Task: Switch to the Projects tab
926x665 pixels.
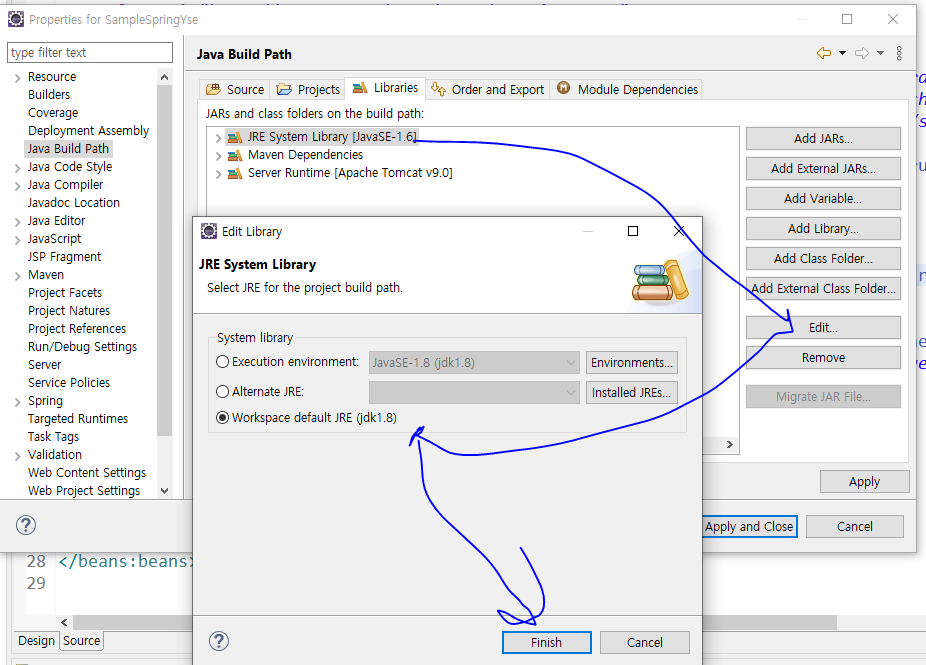Action: (308, 89)
